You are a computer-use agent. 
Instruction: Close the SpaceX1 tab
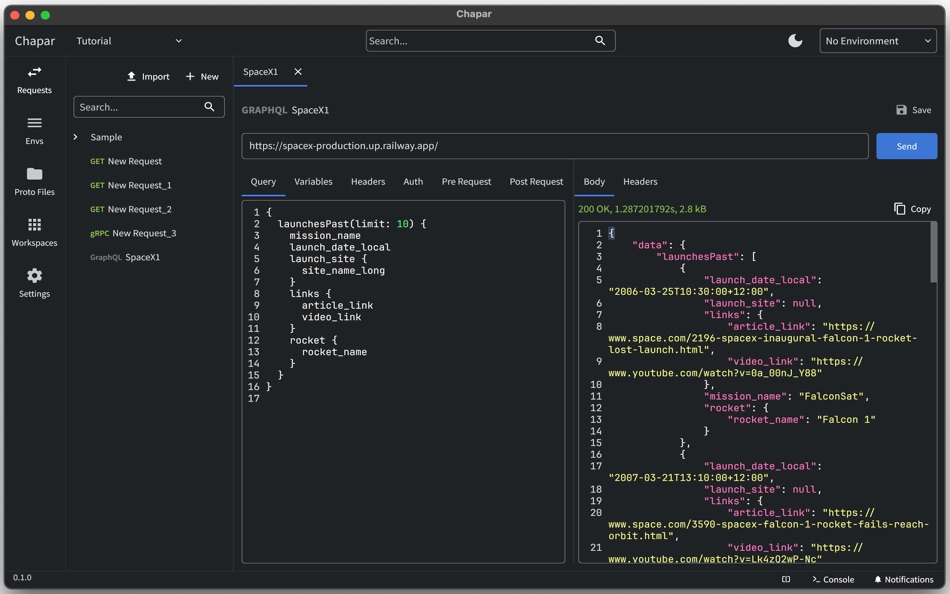click(x=298, y=72)
